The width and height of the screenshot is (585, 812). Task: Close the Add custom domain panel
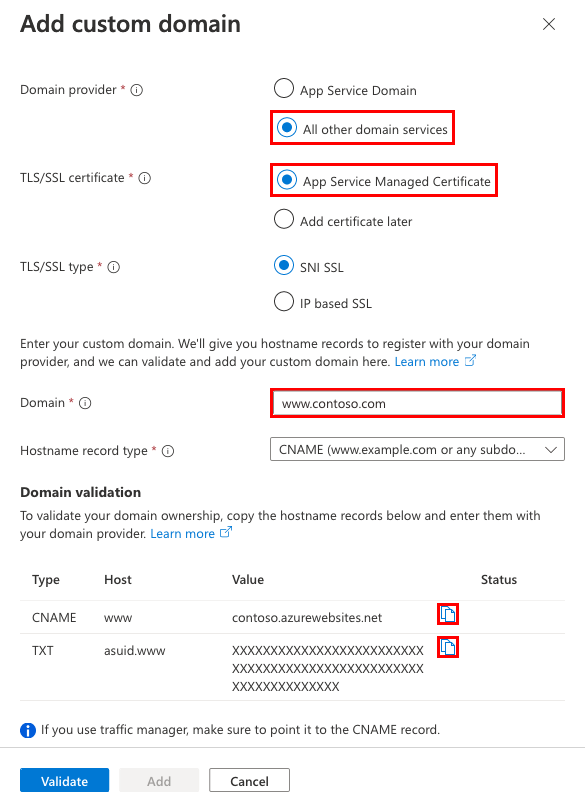click(548, 24)
